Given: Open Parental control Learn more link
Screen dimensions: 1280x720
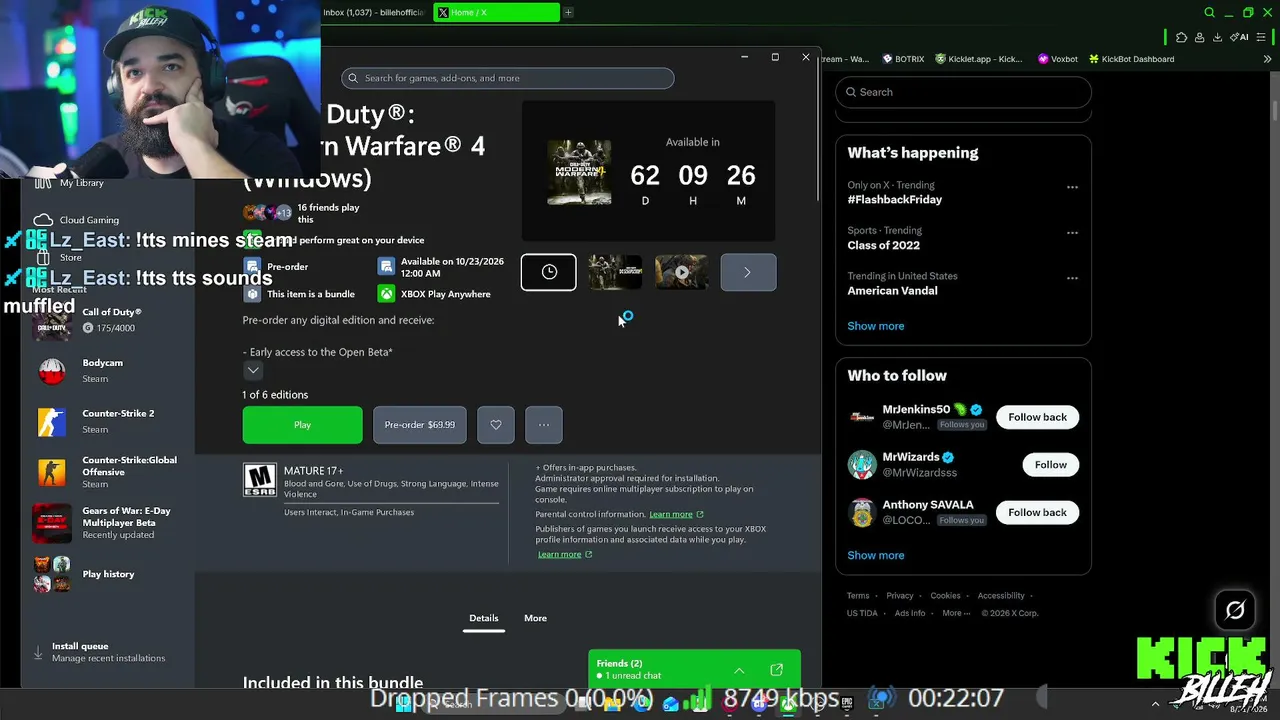Looking at the screenshot, I should (x=676, y=514).
